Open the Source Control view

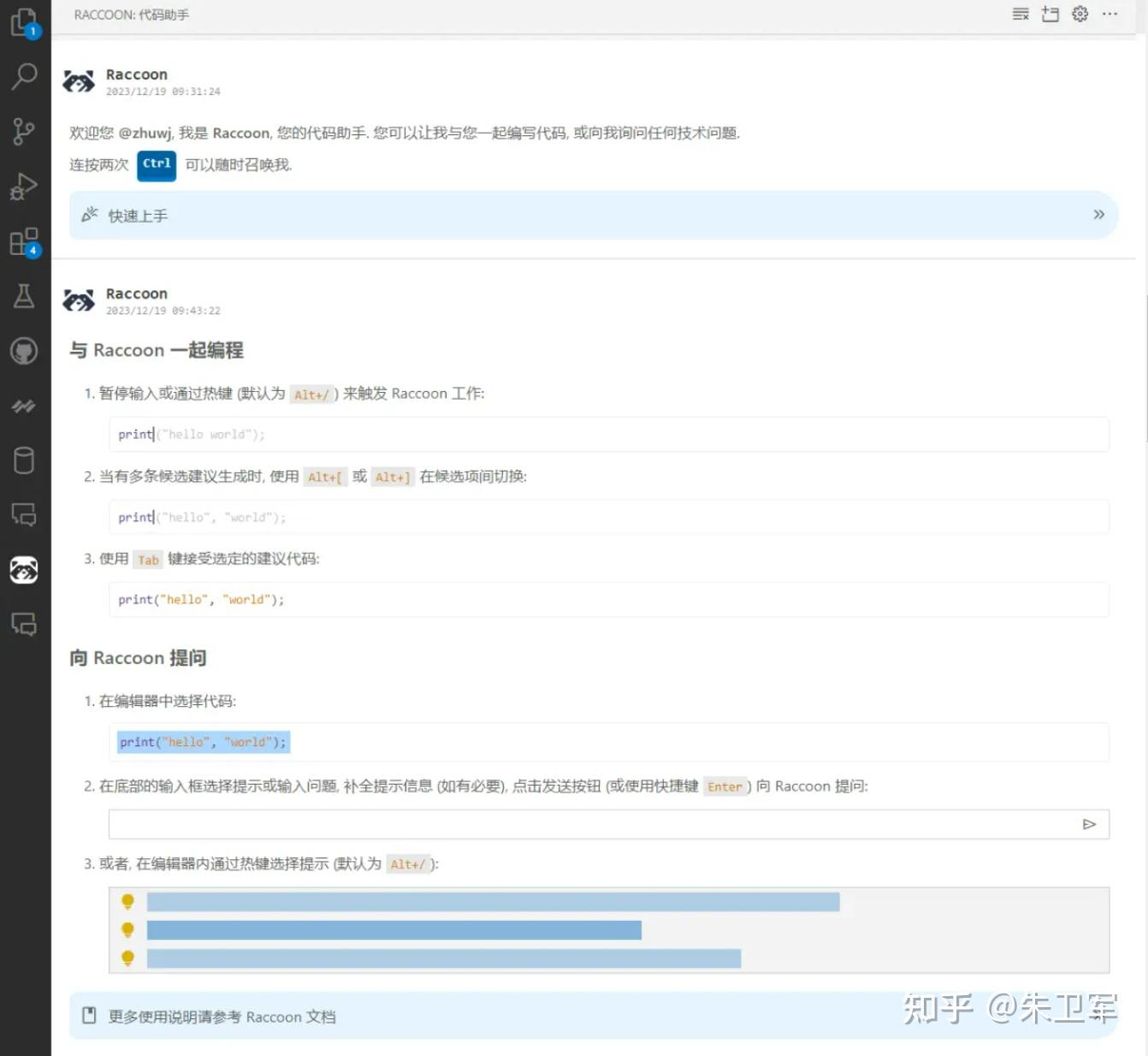tap(24, 131)
